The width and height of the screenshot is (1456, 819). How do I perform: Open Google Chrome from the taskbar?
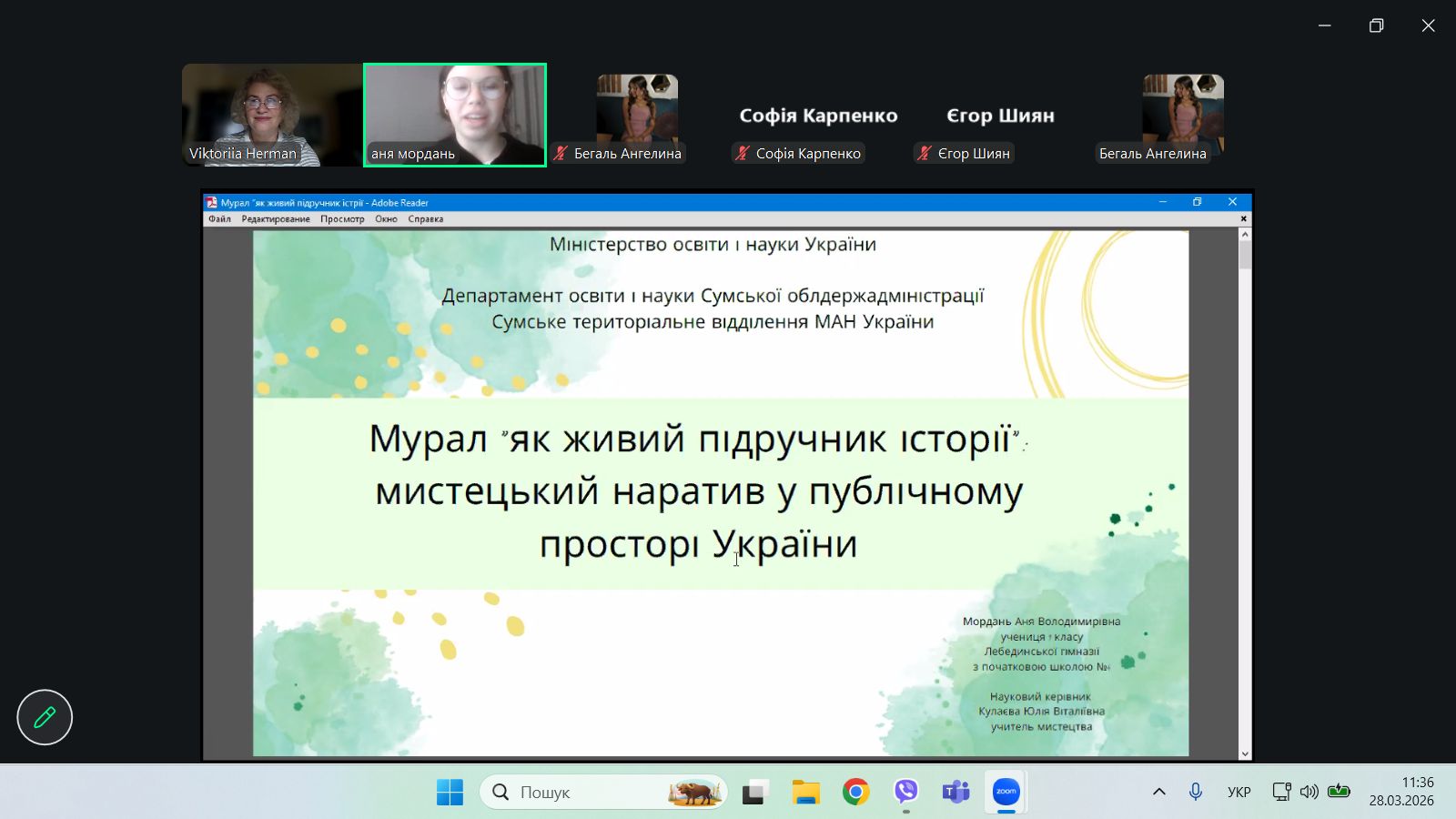point(855,792)
